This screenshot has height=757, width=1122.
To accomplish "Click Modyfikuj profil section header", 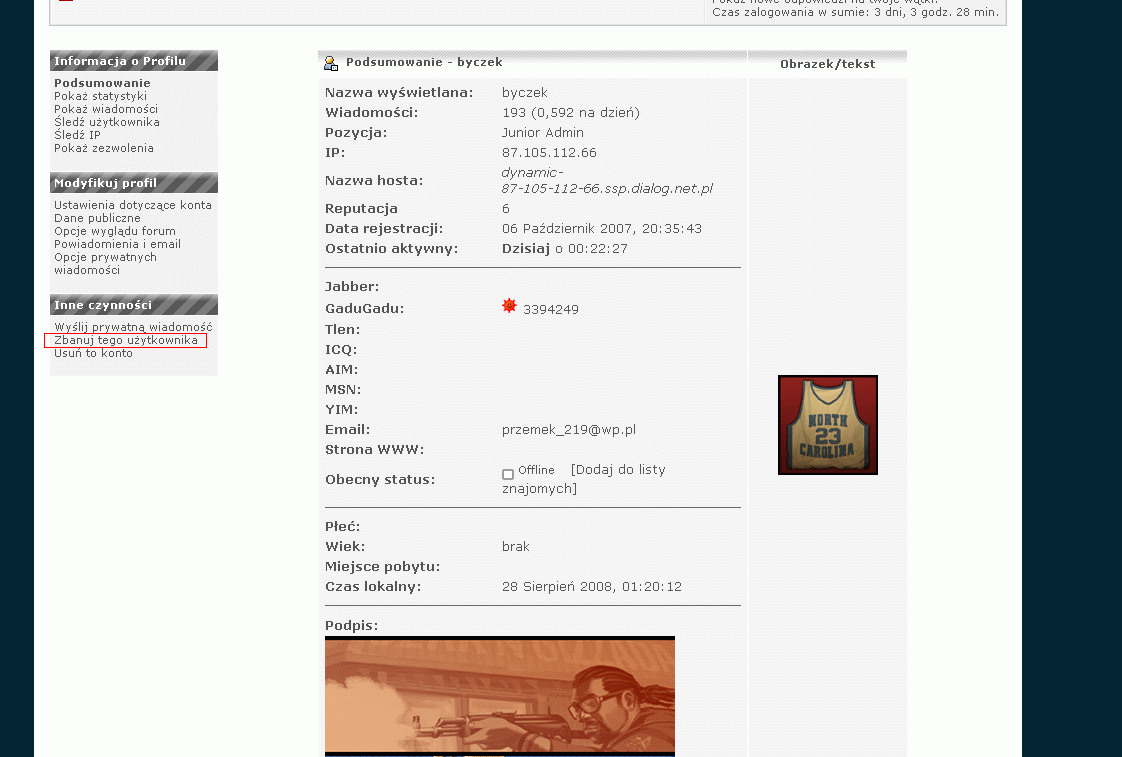I will pos(134,183).
